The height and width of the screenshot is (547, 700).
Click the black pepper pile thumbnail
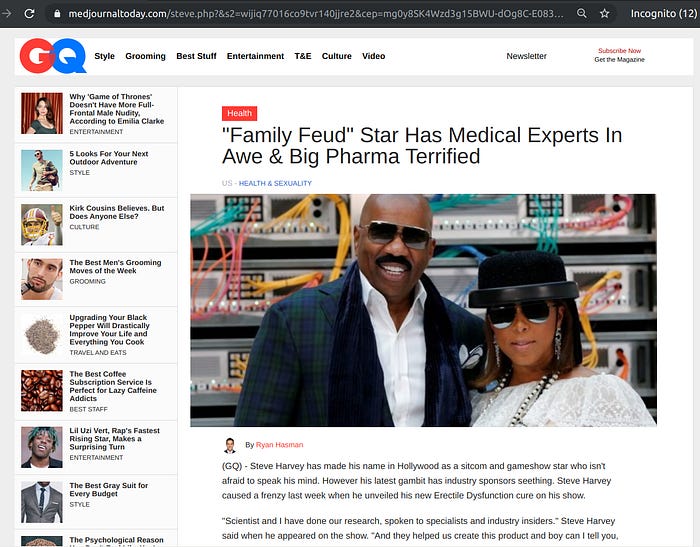[42, 335]
